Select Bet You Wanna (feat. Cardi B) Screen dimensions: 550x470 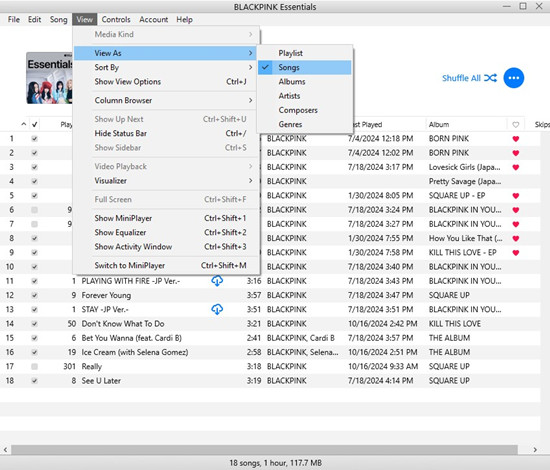[132, 338]
